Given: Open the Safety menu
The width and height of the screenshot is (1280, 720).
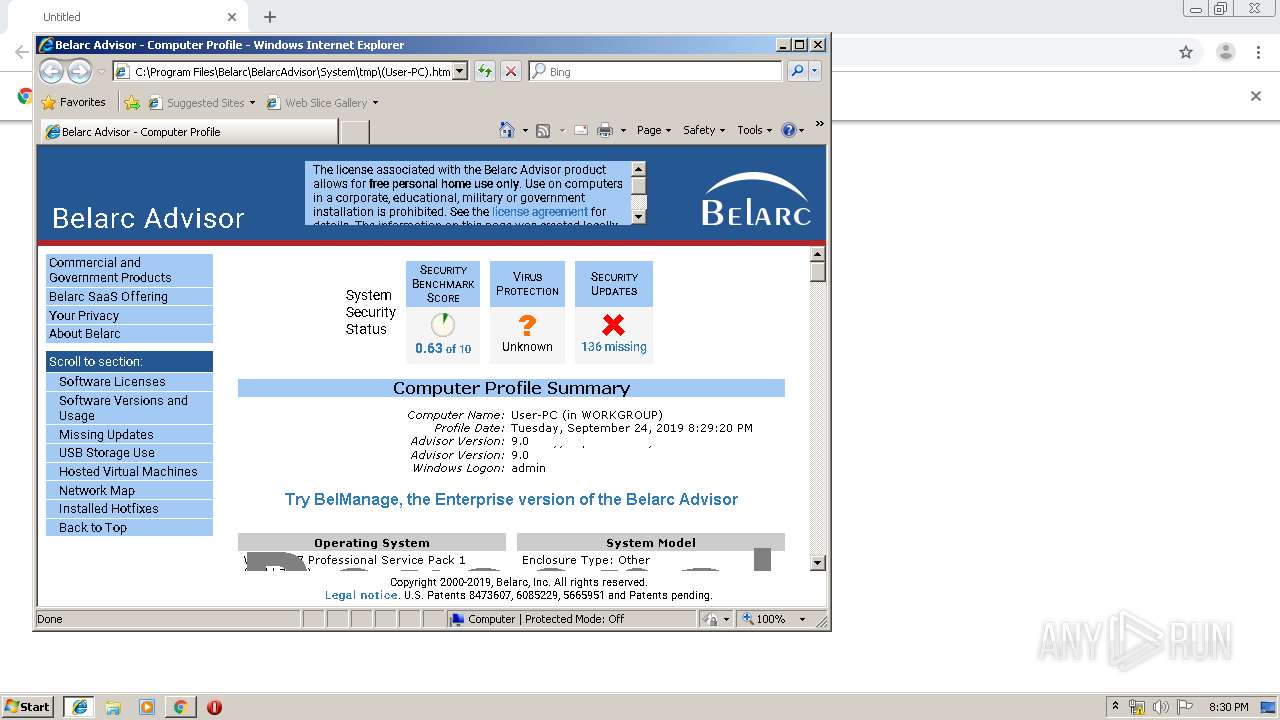Looking at the screenshot, I should coord(704,130).
